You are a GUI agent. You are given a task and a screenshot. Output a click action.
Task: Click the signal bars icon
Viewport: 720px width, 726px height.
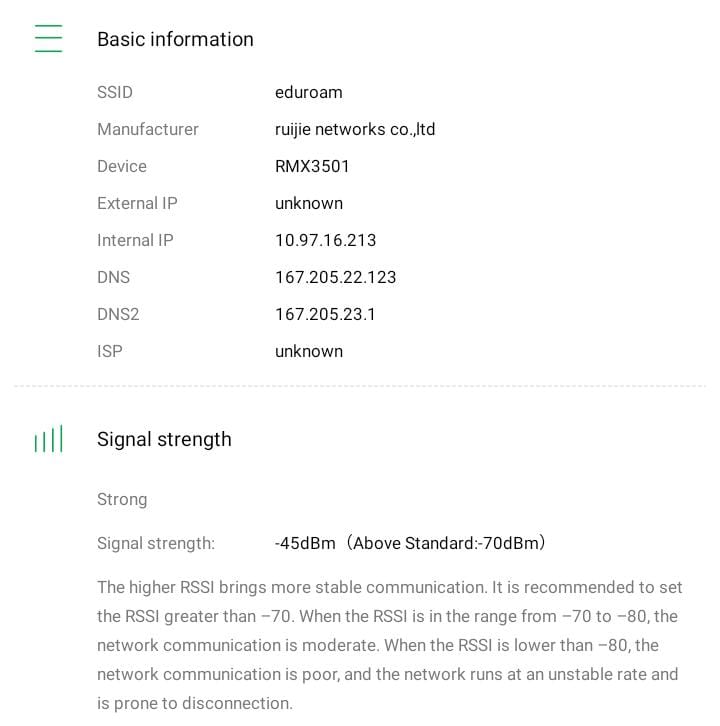48,439
